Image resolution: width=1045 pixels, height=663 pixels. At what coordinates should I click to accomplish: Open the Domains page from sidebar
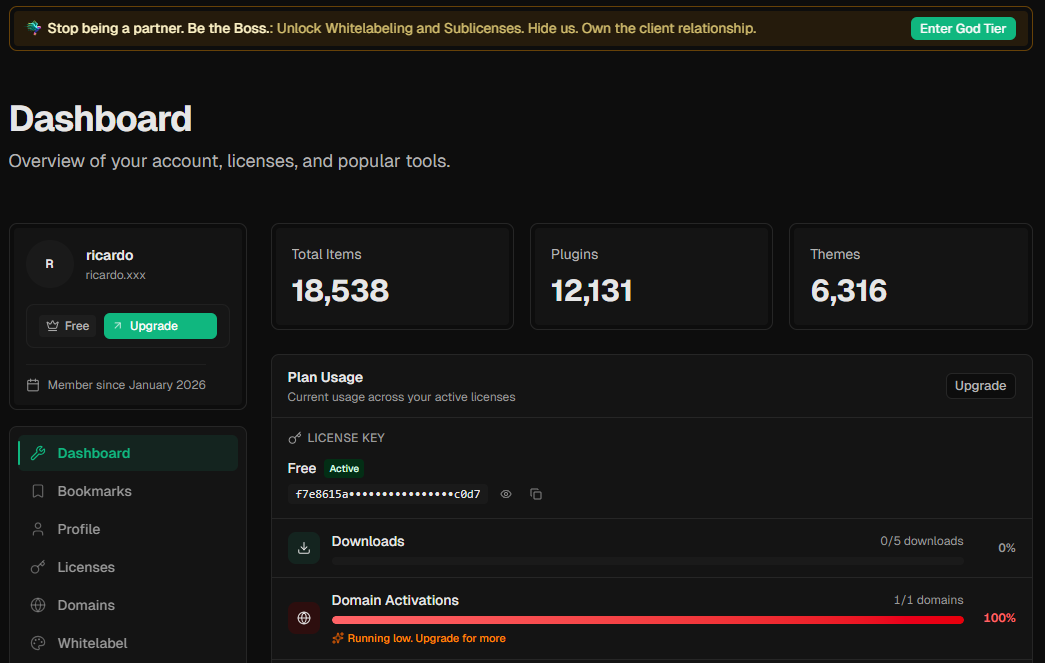click(x=86, y=605)
